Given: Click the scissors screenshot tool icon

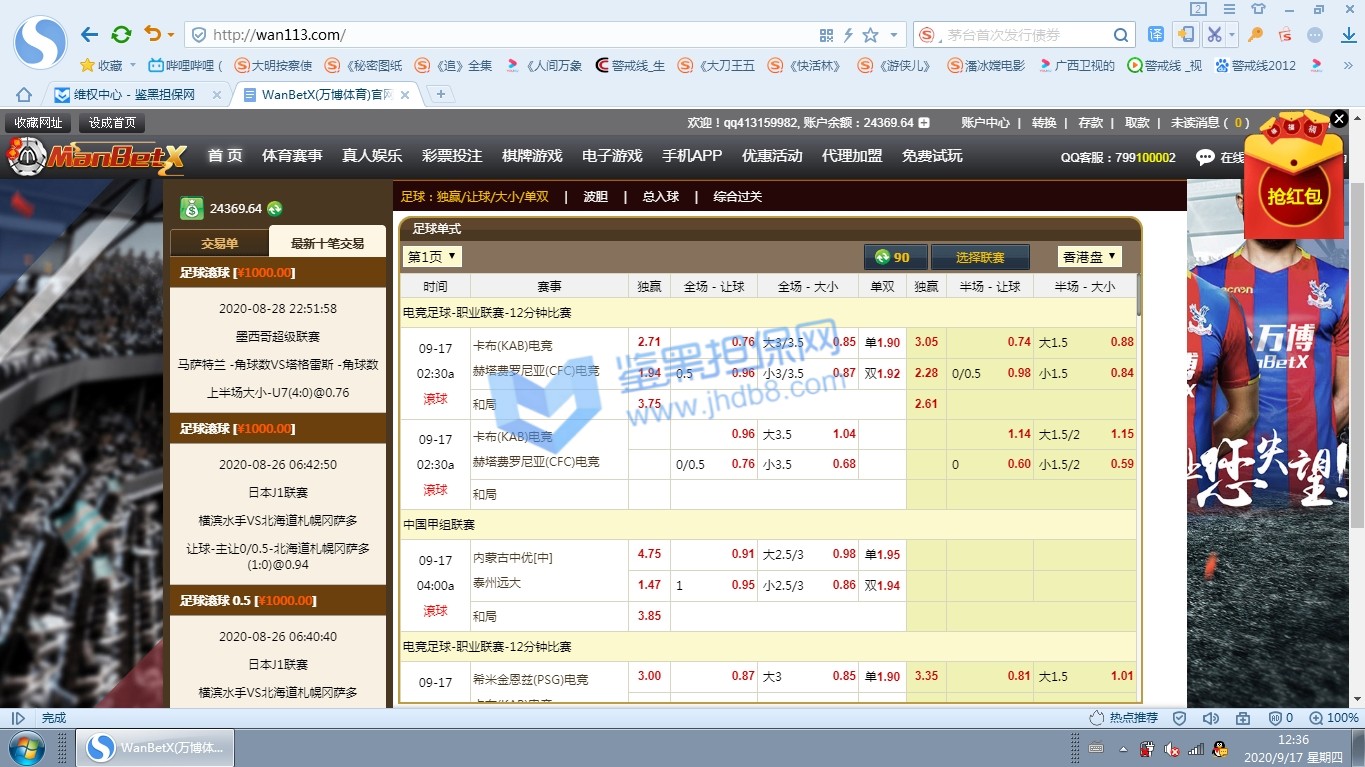Looking at the screenshot, I should click(1214, 35).
